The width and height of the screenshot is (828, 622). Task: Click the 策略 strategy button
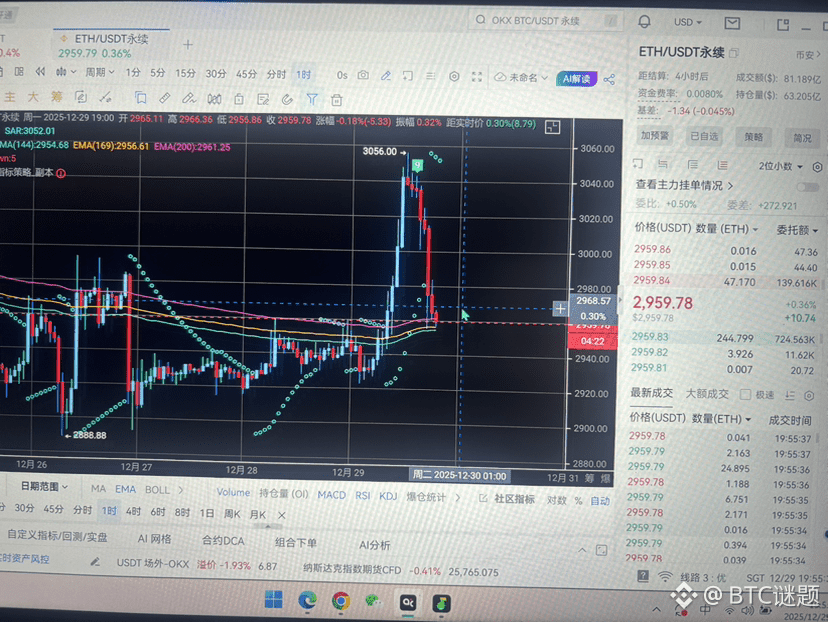coord(754,137)
